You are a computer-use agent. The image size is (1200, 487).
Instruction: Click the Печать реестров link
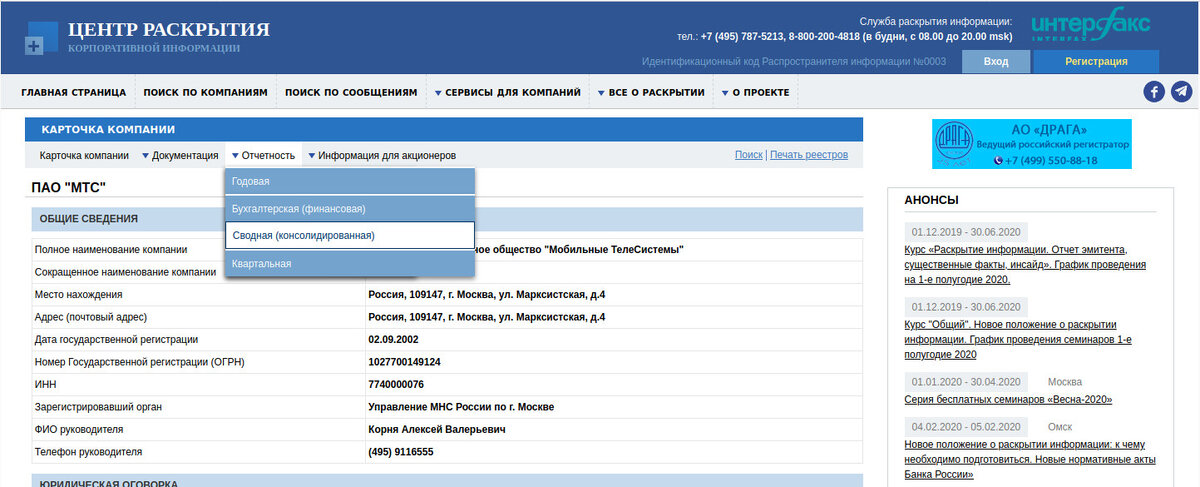(809, 155)
